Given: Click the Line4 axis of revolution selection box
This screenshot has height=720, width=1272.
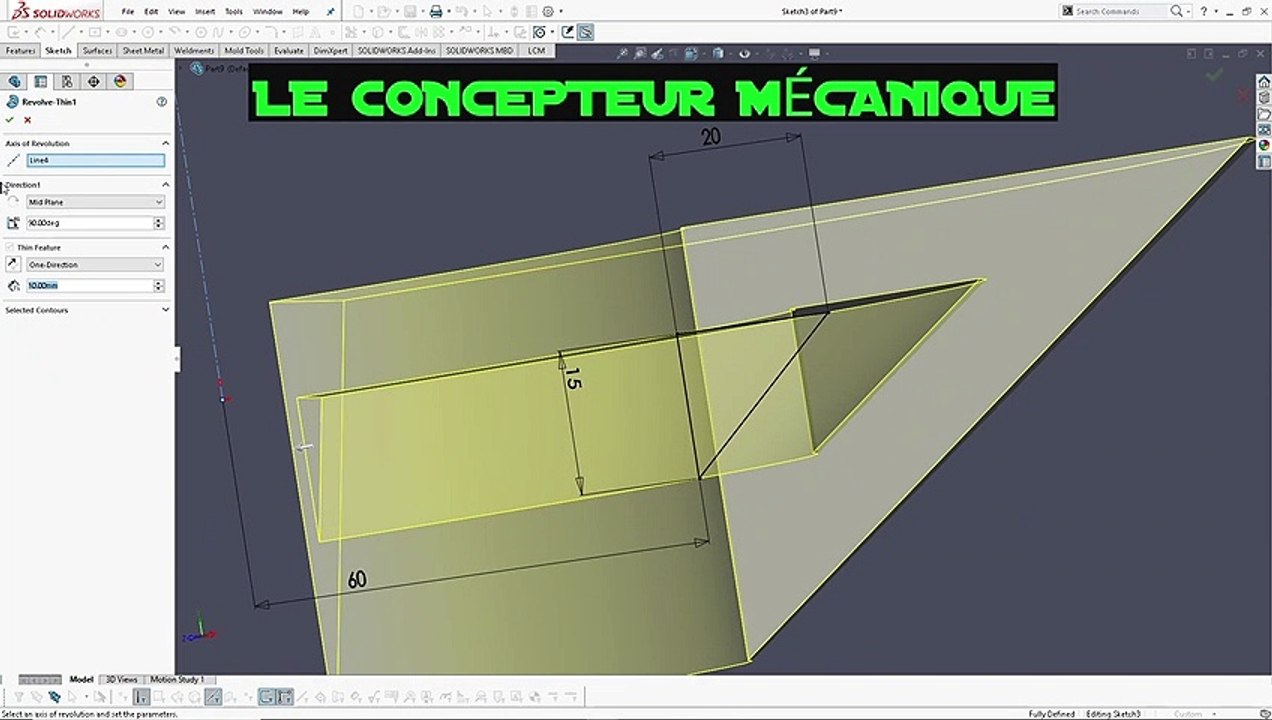Looking at the screenshot, I should tap(95, 160).
